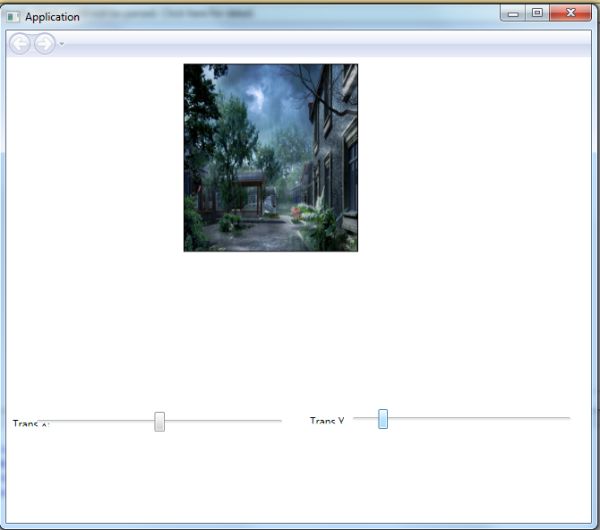The image size is (600, 530).
Task: Click the Trans X slider thumb
Action: [160, 422]
